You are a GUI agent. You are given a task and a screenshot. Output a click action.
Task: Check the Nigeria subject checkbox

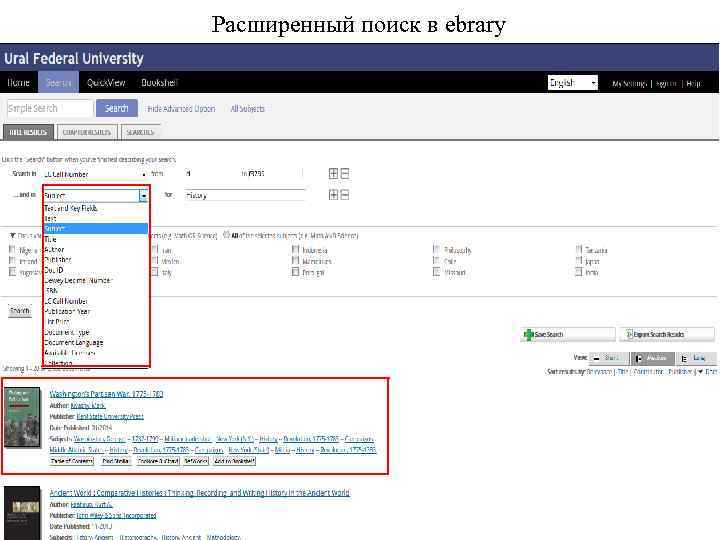pyautogui.click(x=12, y=249)
